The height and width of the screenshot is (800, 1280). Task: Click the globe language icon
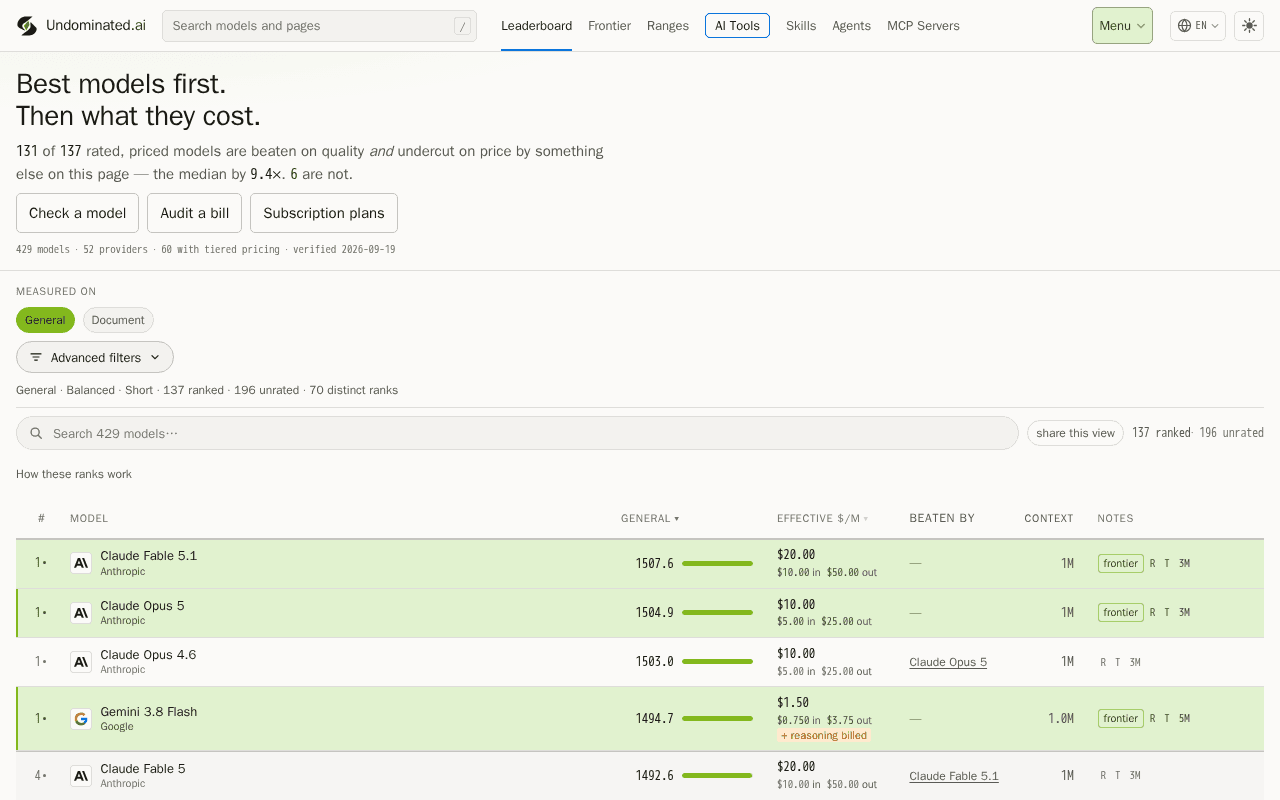click(1184, 26)
